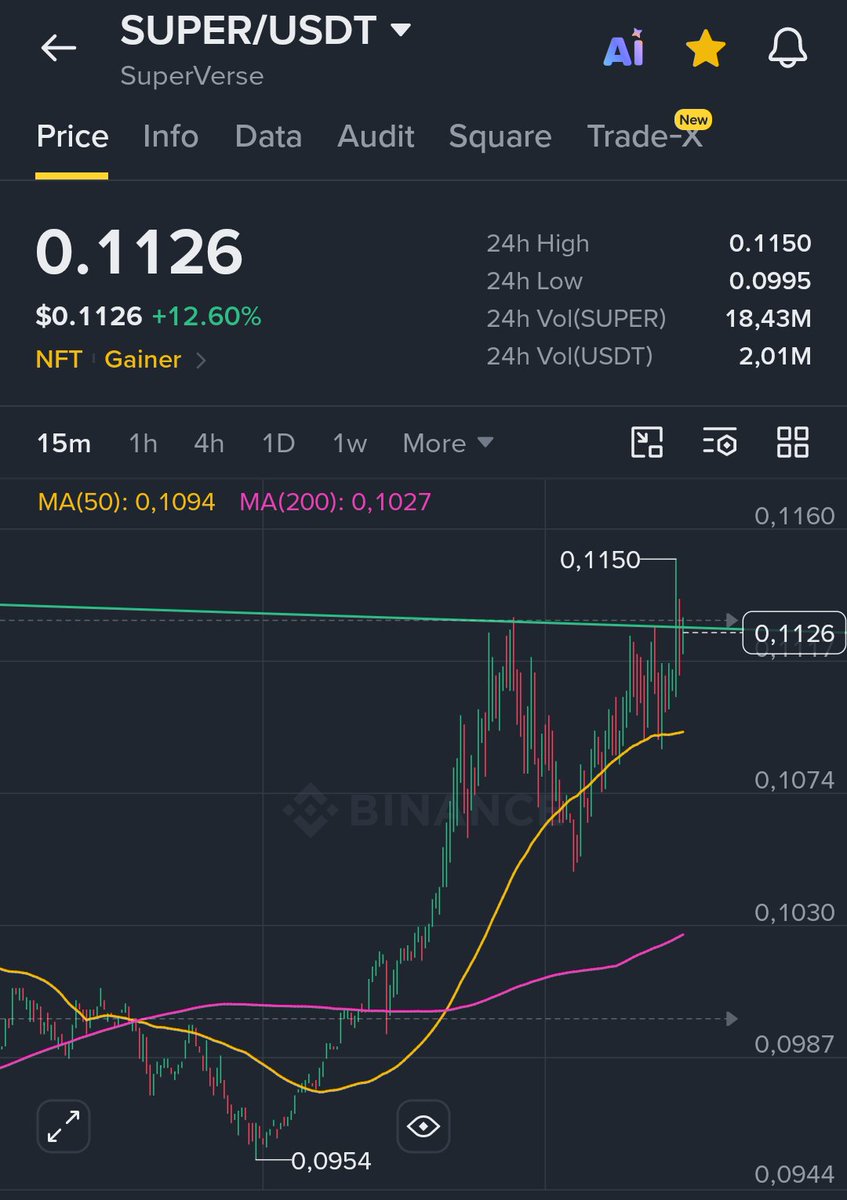The image size is (847, 1200).
Task: Tap the 0,1160 axis label
Action: point(794,516)
